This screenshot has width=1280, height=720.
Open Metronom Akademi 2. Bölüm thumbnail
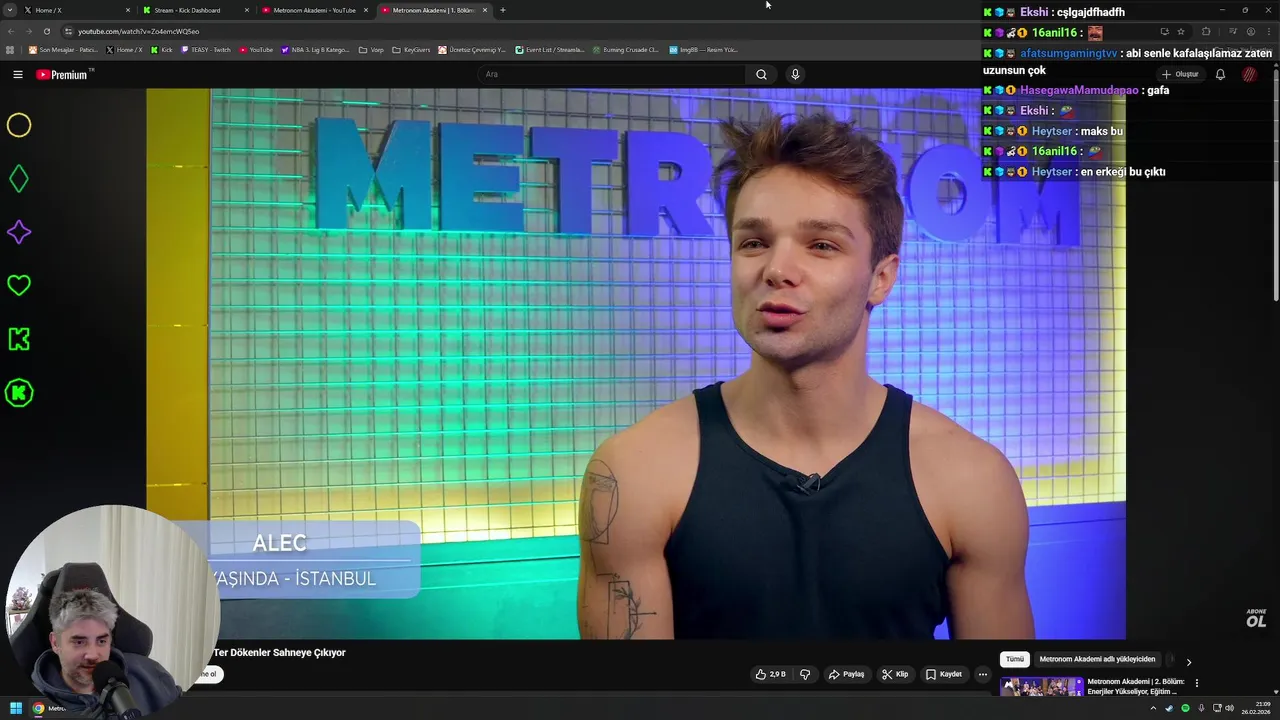(1041, 686)
